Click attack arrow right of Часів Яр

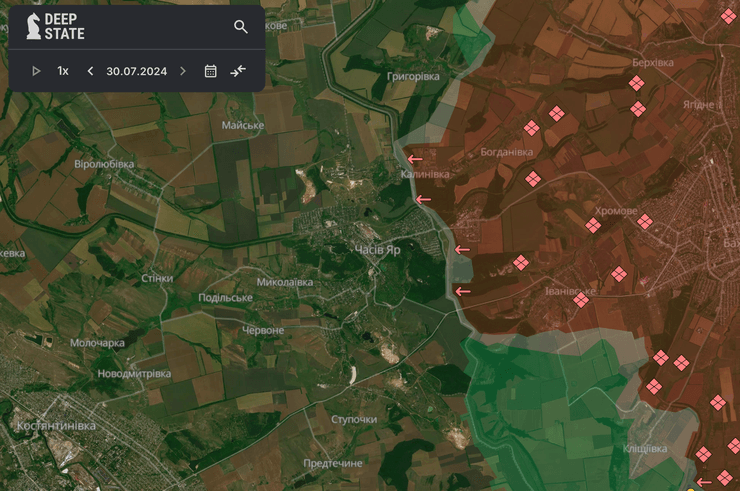(x=462, y=249)
